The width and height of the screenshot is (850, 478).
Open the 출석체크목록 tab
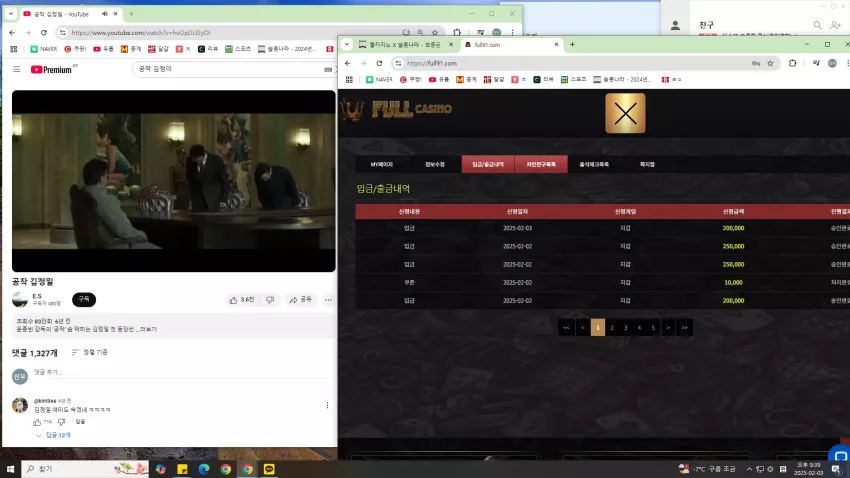(594, 164)
